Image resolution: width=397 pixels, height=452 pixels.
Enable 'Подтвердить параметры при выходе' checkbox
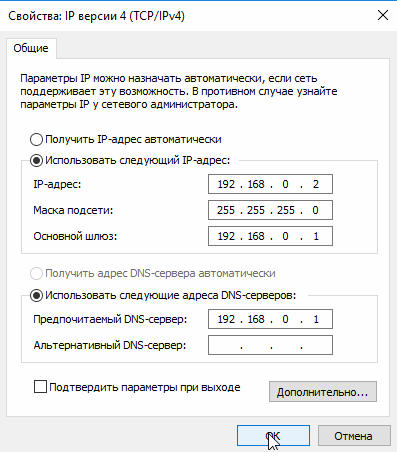[x=40, y=387]
